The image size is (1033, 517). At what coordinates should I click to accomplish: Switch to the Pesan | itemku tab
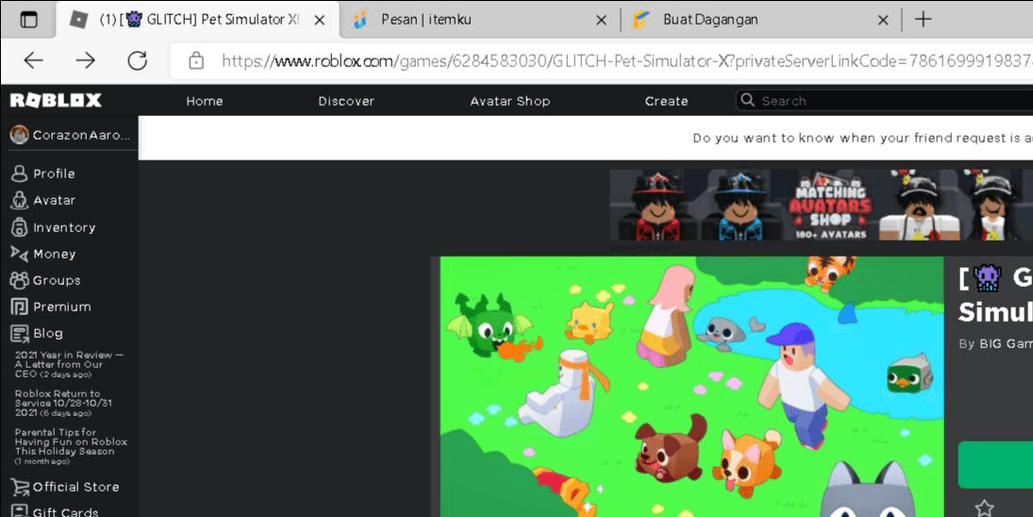(478, 20)
